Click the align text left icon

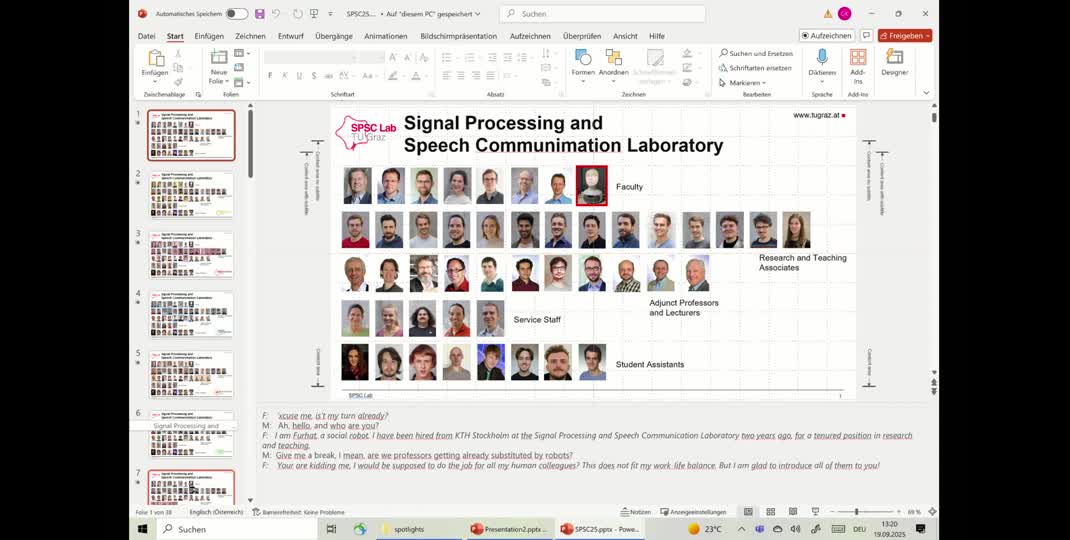[x=447, y=76]
